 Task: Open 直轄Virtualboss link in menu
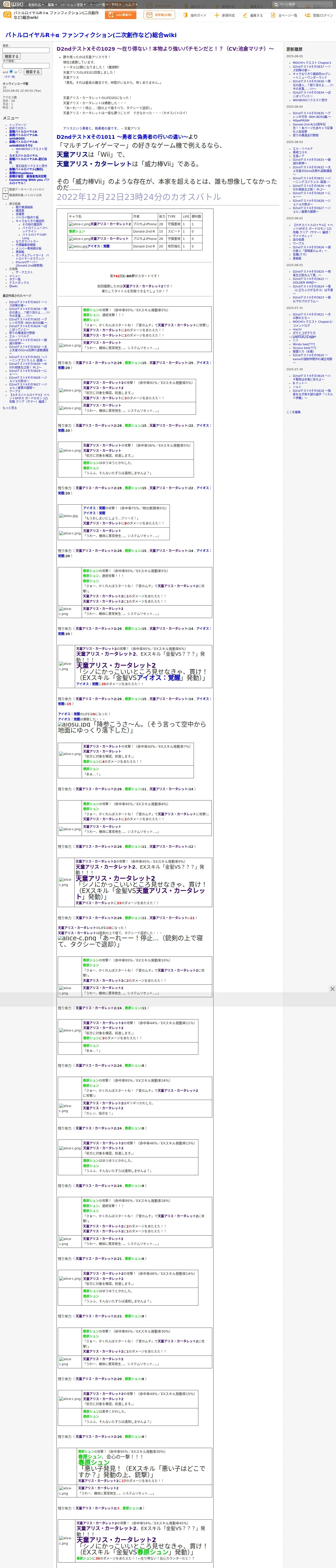[21, 173]
